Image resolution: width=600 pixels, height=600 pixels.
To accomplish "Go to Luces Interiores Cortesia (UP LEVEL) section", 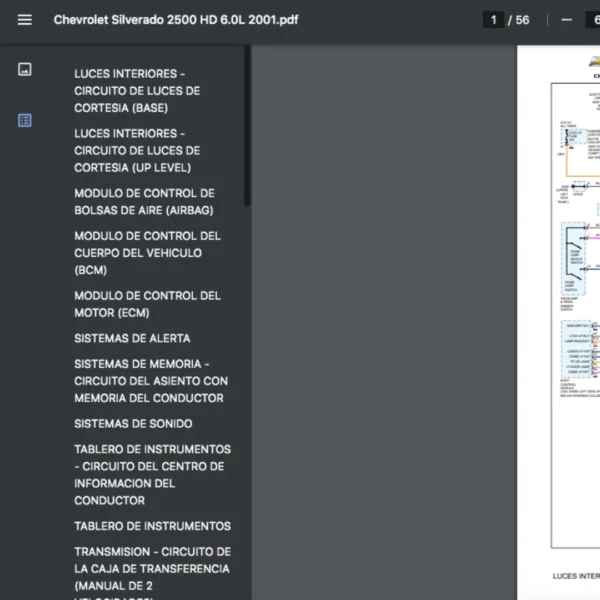I will tap(137, 151).
